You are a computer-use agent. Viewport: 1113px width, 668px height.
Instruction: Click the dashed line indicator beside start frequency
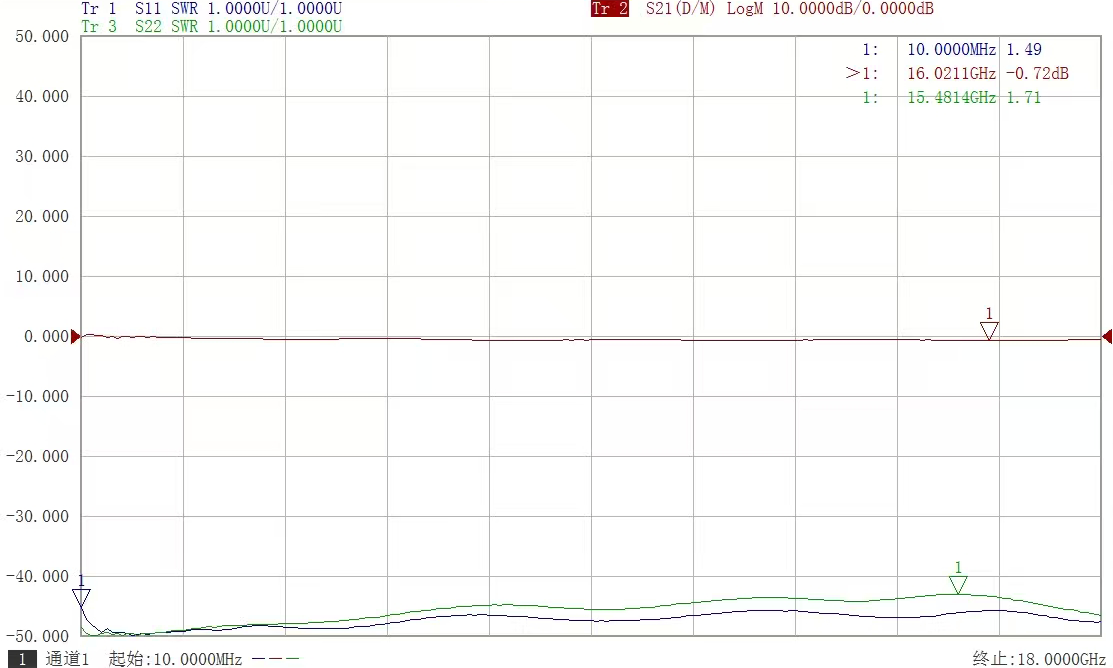[275, 659]
